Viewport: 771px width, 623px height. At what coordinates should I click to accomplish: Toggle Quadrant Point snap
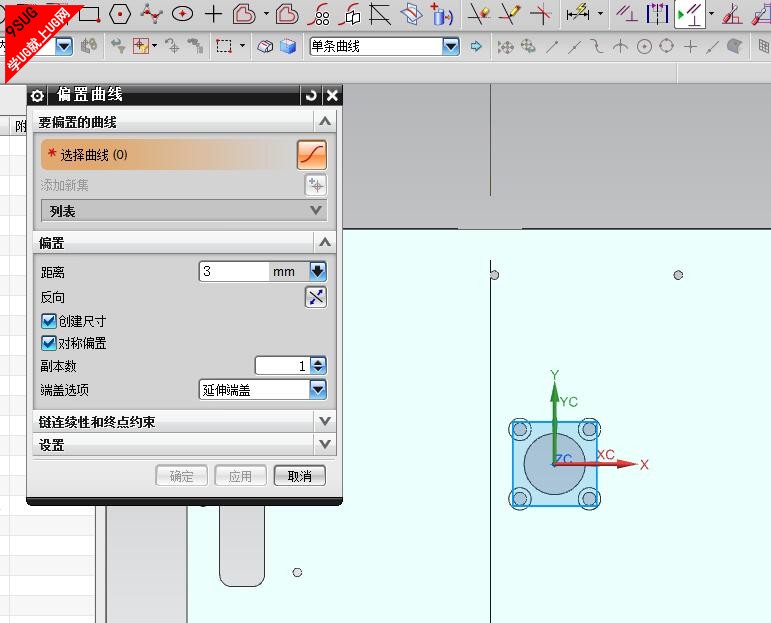point(666,47)
